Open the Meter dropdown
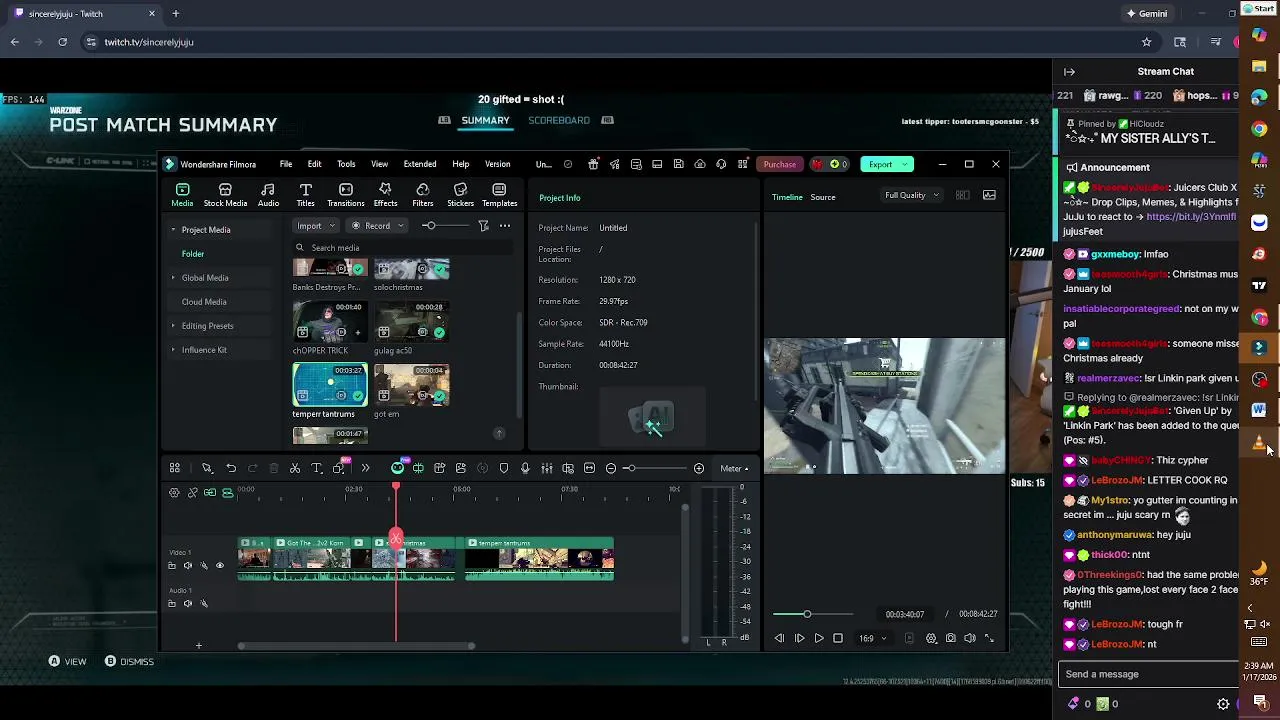Image resolution: width=1280 pixels, height=720 pixels. [x=734, y=468]
